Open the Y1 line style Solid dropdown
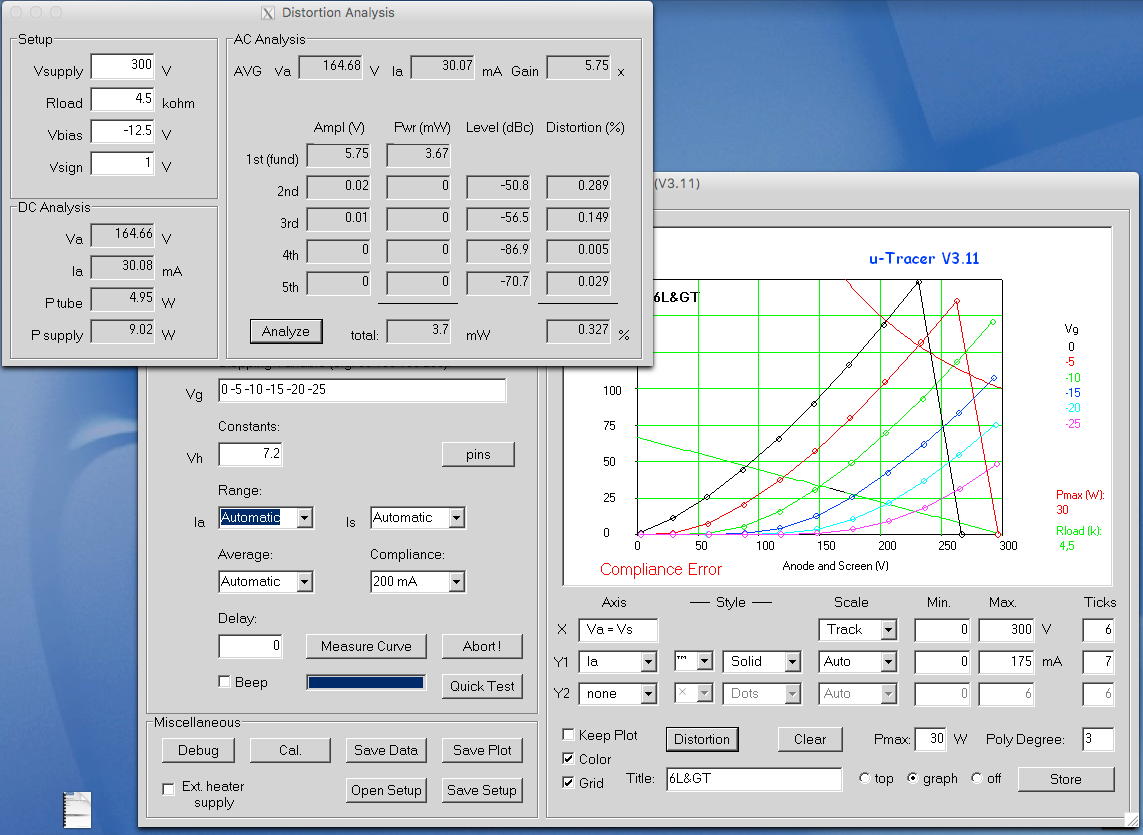The height and width of the screenshot is (835, 1143). [x=792, y=662]
